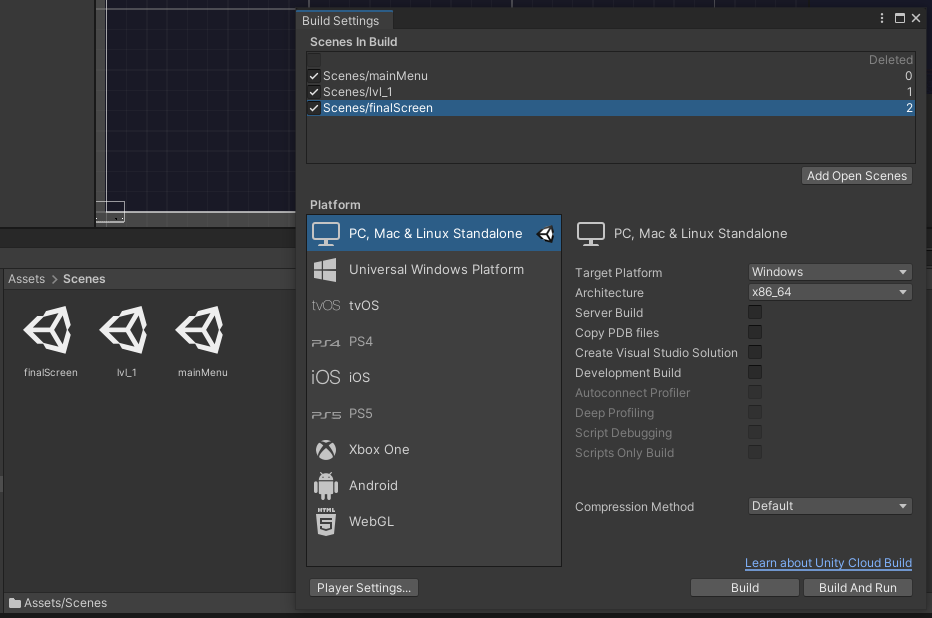Uncheck Scenes/mainMenu in build list
This screenshot has height=618, width=932.
pyautogui.click(x=314, y=76)
